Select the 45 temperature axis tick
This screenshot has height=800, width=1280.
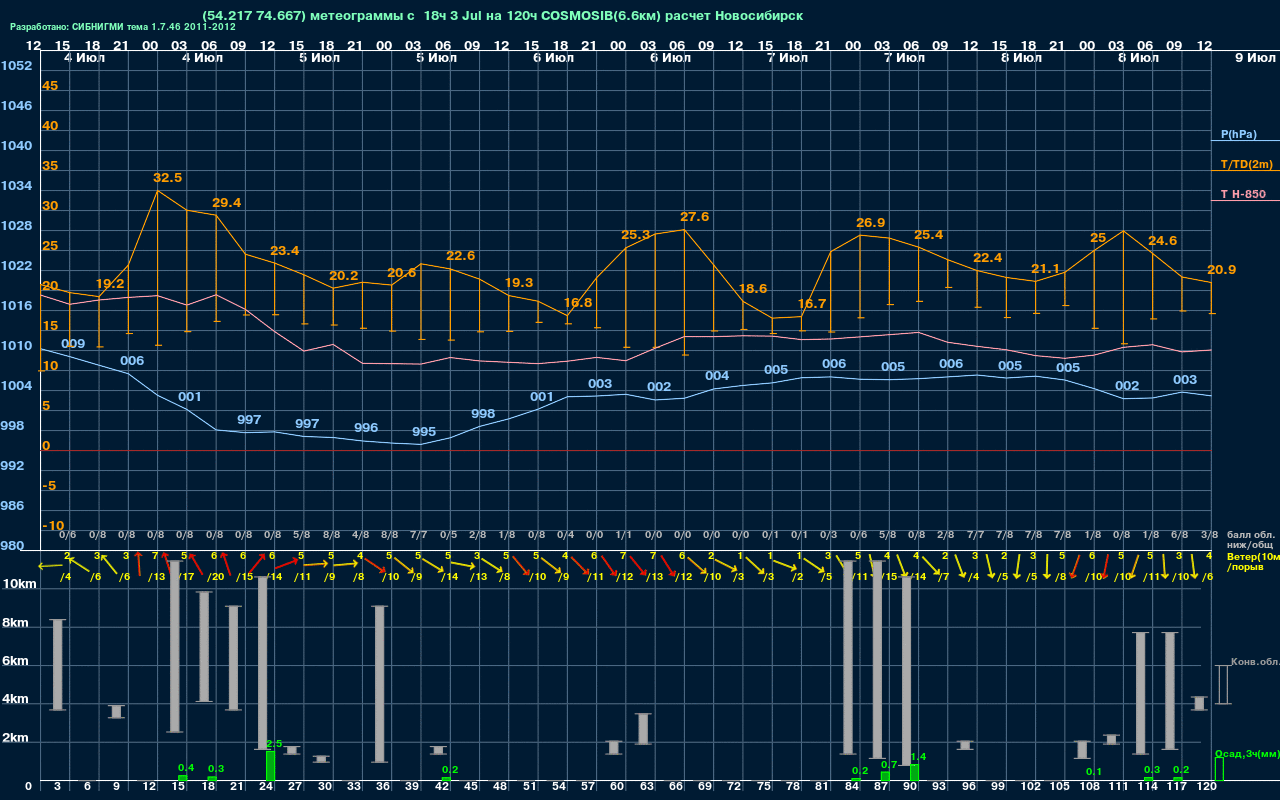tap(50, 86)
